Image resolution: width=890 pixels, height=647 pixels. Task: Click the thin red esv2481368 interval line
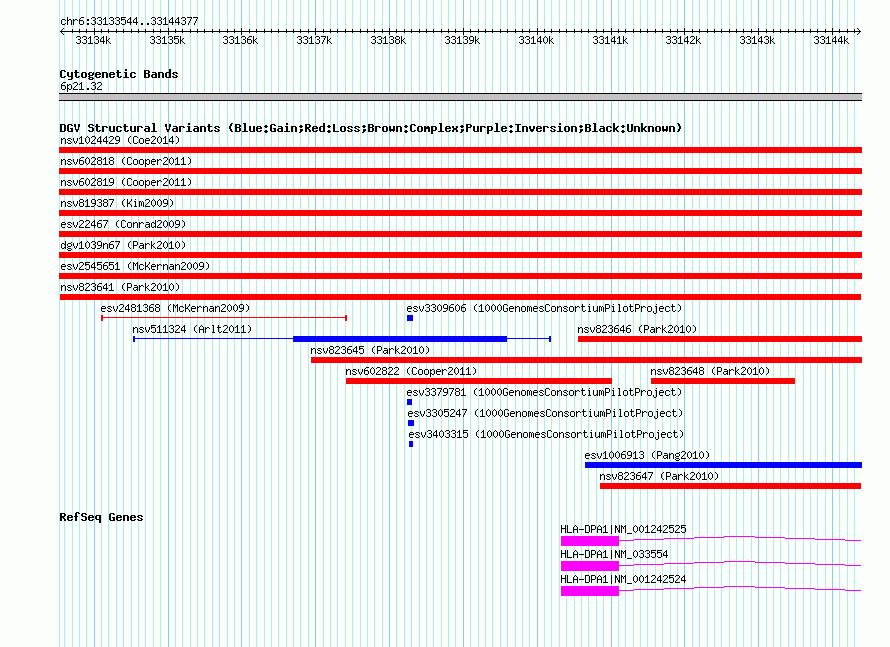[224, 318]
